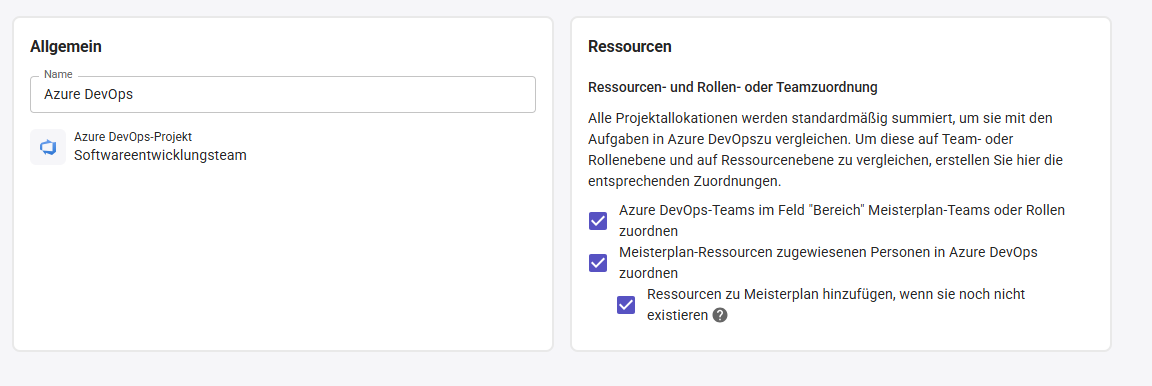Toggle Meisterplan-Ressourcen zugewiesenen Personen zuordnen checkbox
1152x386 pixels.
[598, 262]
